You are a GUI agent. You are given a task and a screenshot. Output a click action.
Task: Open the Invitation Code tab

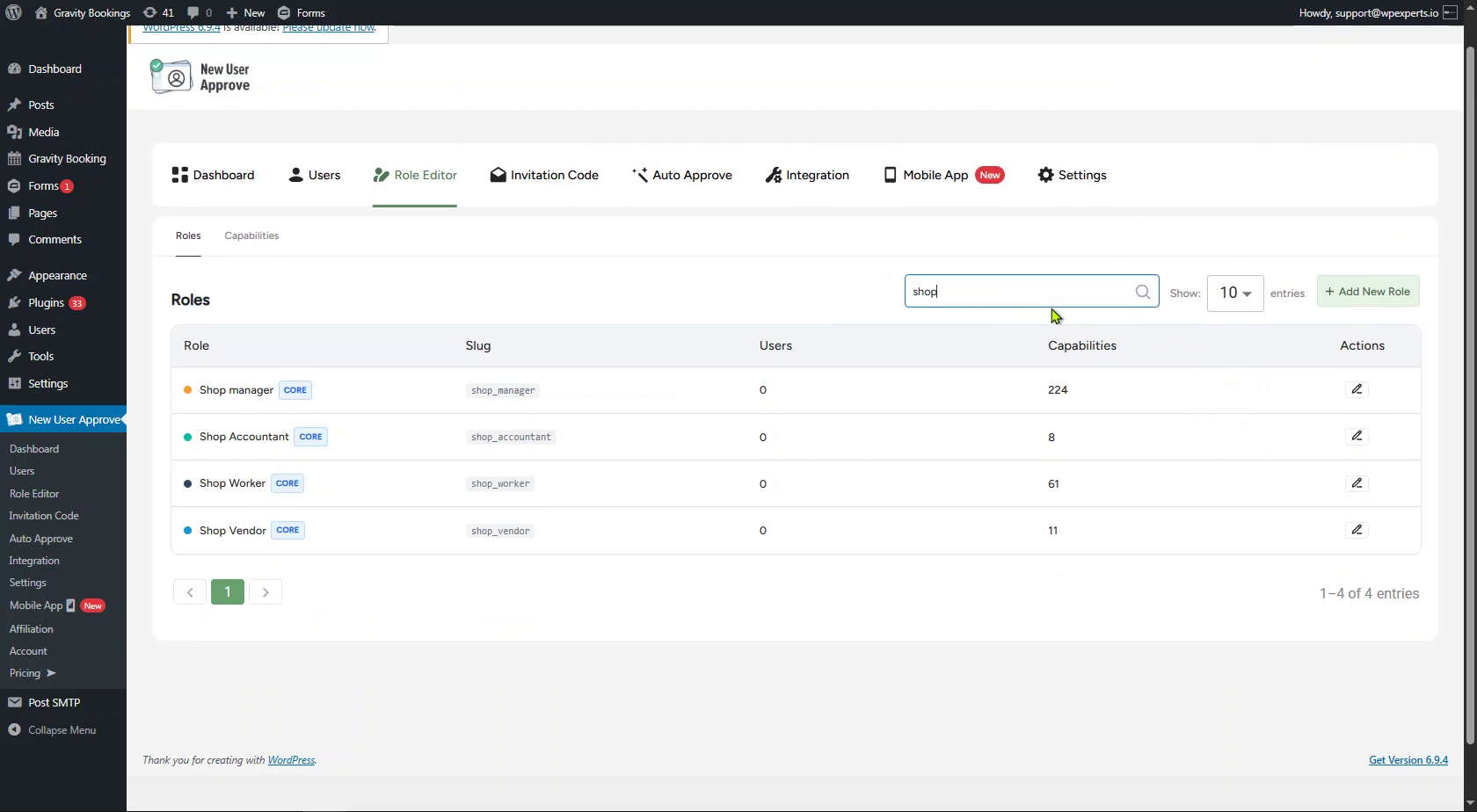544,175
